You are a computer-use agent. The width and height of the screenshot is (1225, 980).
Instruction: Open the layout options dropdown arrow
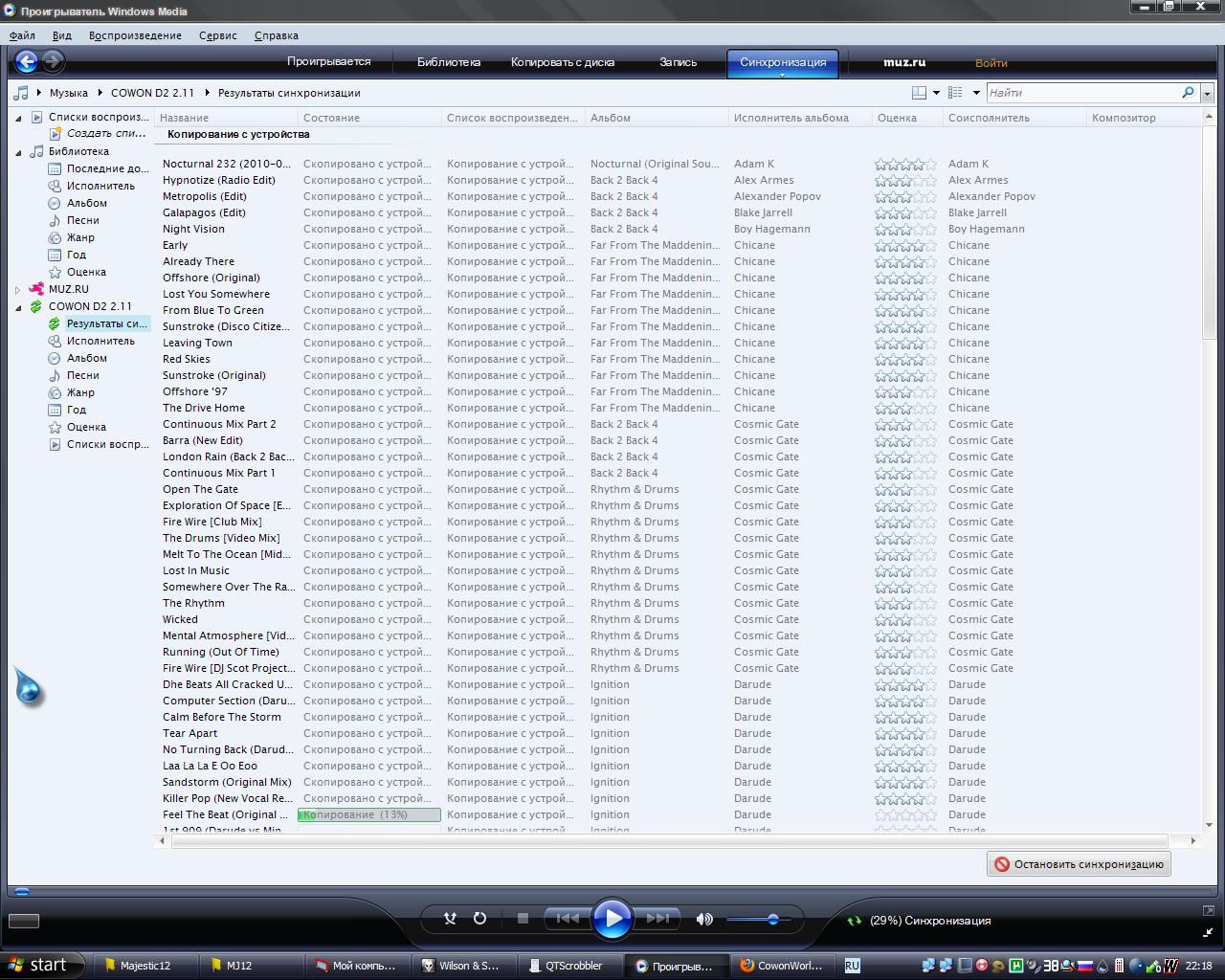(x=936, y=93)
